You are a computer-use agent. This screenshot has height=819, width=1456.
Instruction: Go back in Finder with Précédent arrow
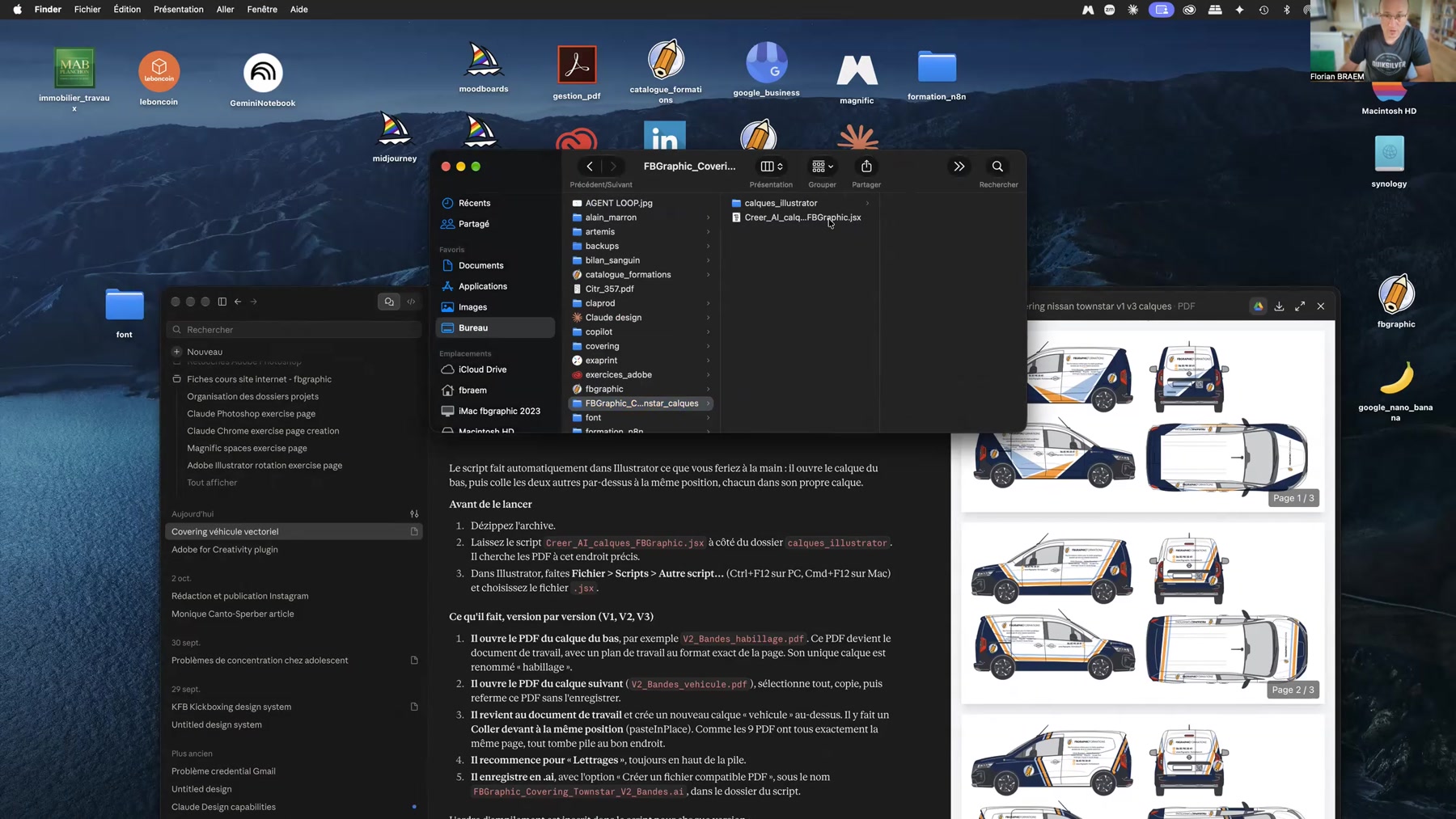click(x=590, y=167)
